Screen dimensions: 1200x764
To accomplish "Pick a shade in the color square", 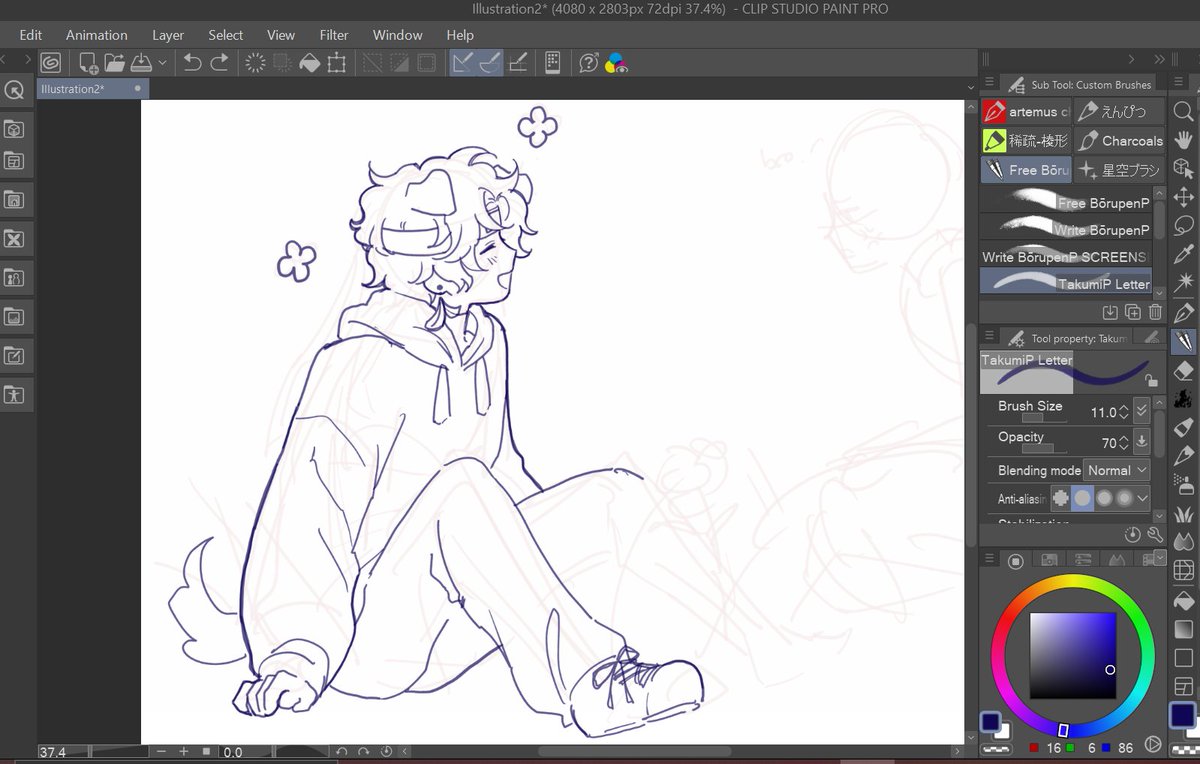I will pyautogui.click(x=1073, y=655).
